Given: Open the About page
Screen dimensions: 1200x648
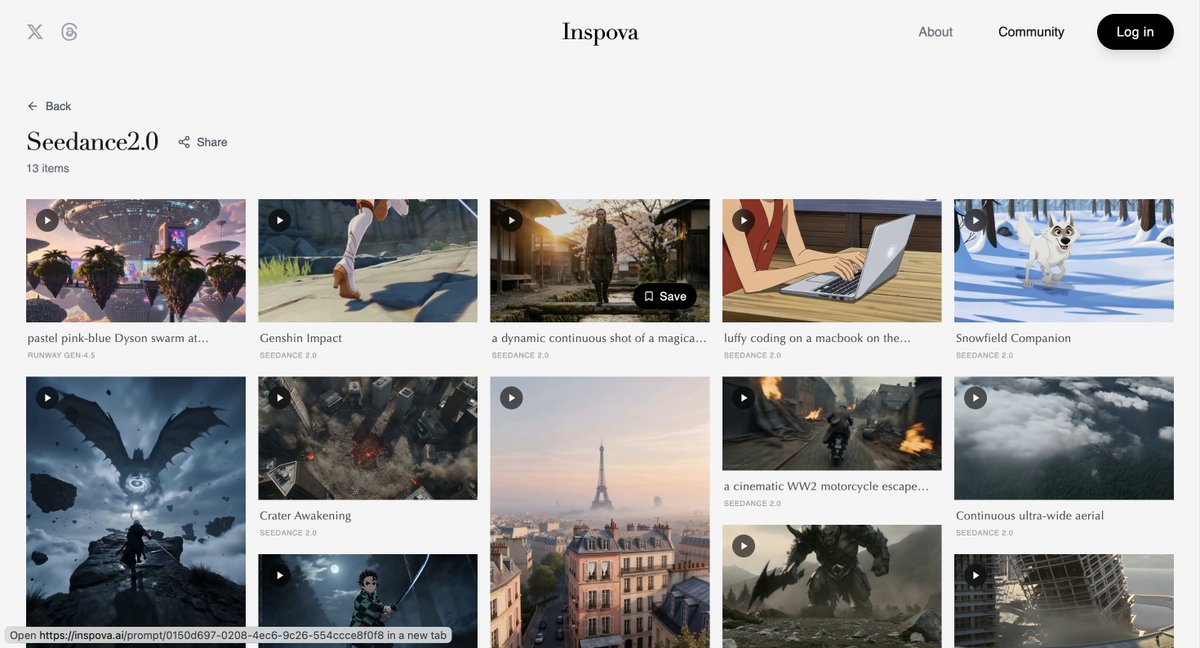Looking at the screenshot, I should pos(935,32).
